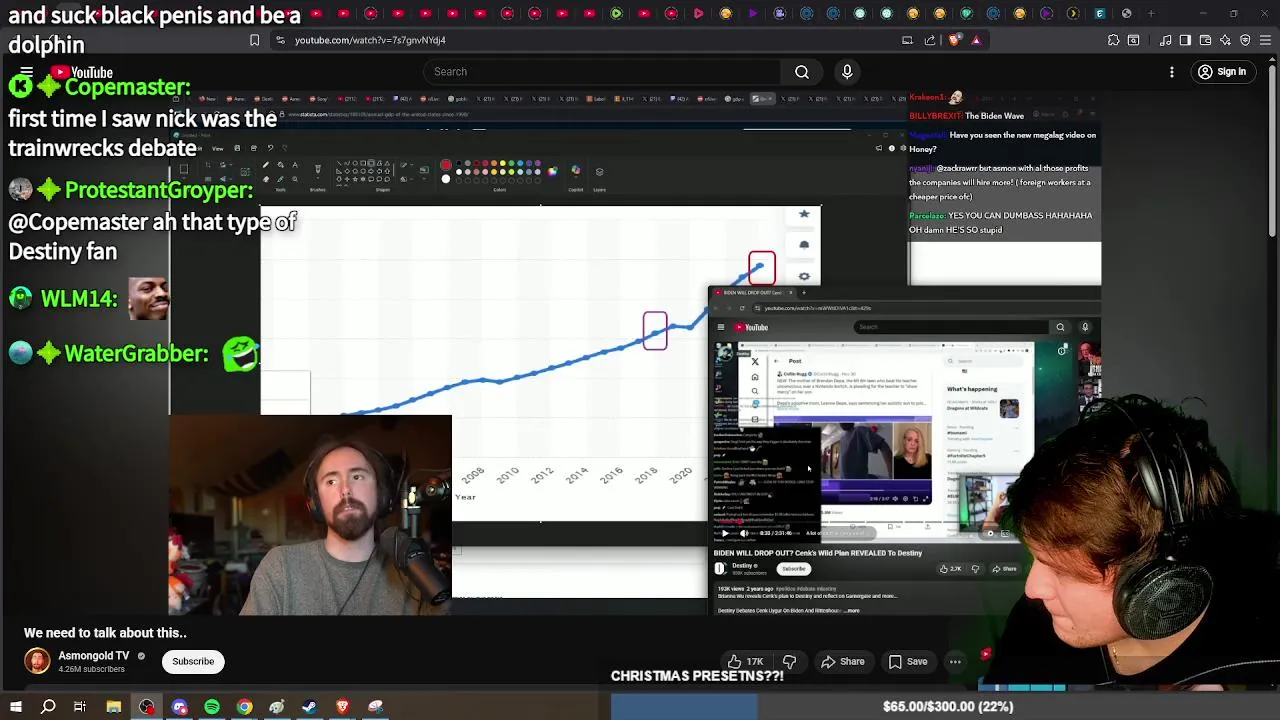The width and height of the screenshot is (1280, 720).
Task: Click the Sign in button
Action: (1222, 72)
